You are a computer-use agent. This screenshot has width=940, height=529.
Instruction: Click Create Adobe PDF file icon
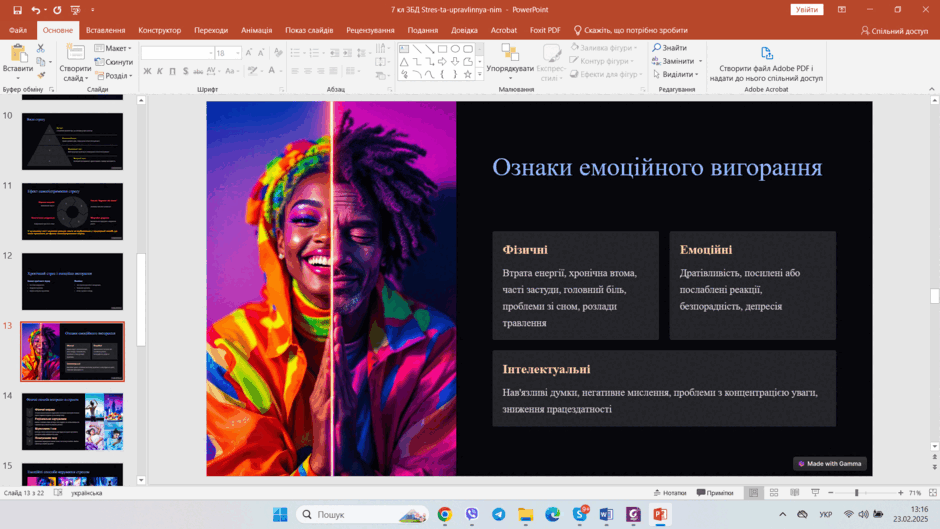[766, 53]
